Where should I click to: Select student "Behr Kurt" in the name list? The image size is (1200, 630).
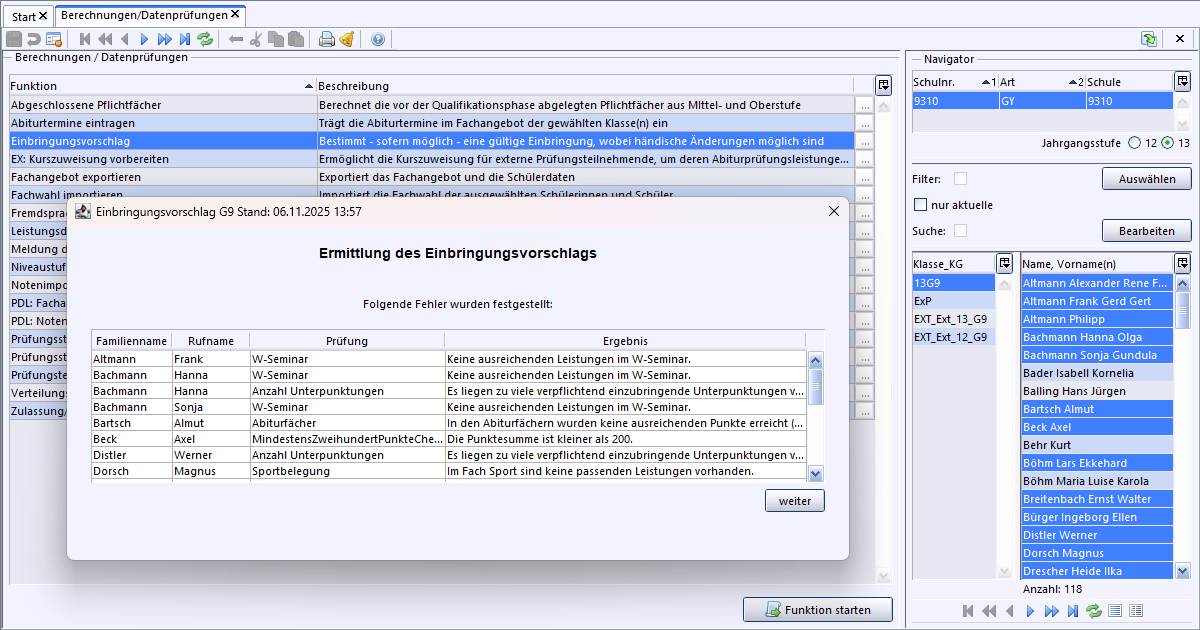coord(1047,445)
